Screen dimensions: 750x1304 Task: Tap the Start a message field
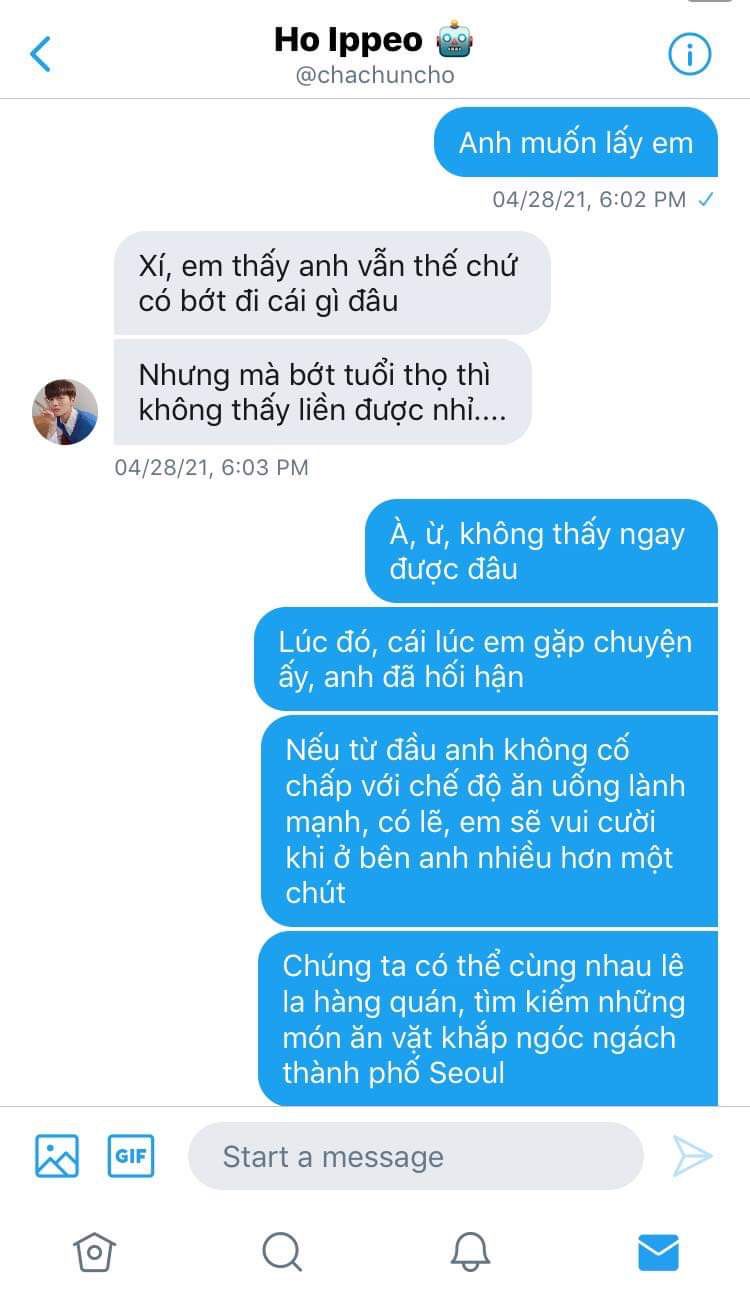(415, 1156)
